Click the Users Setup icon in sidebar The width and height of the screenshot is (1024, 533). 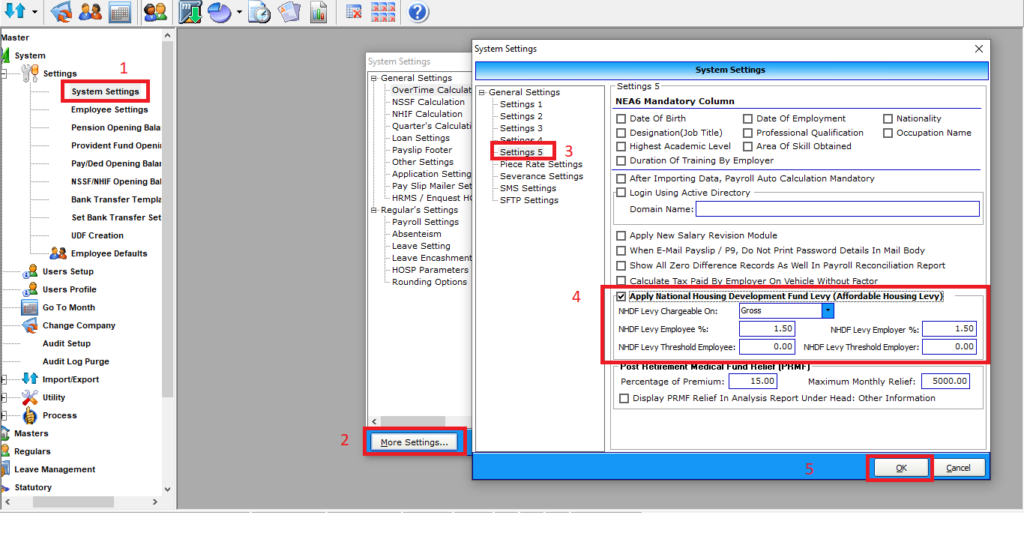(x=29, y=271)
